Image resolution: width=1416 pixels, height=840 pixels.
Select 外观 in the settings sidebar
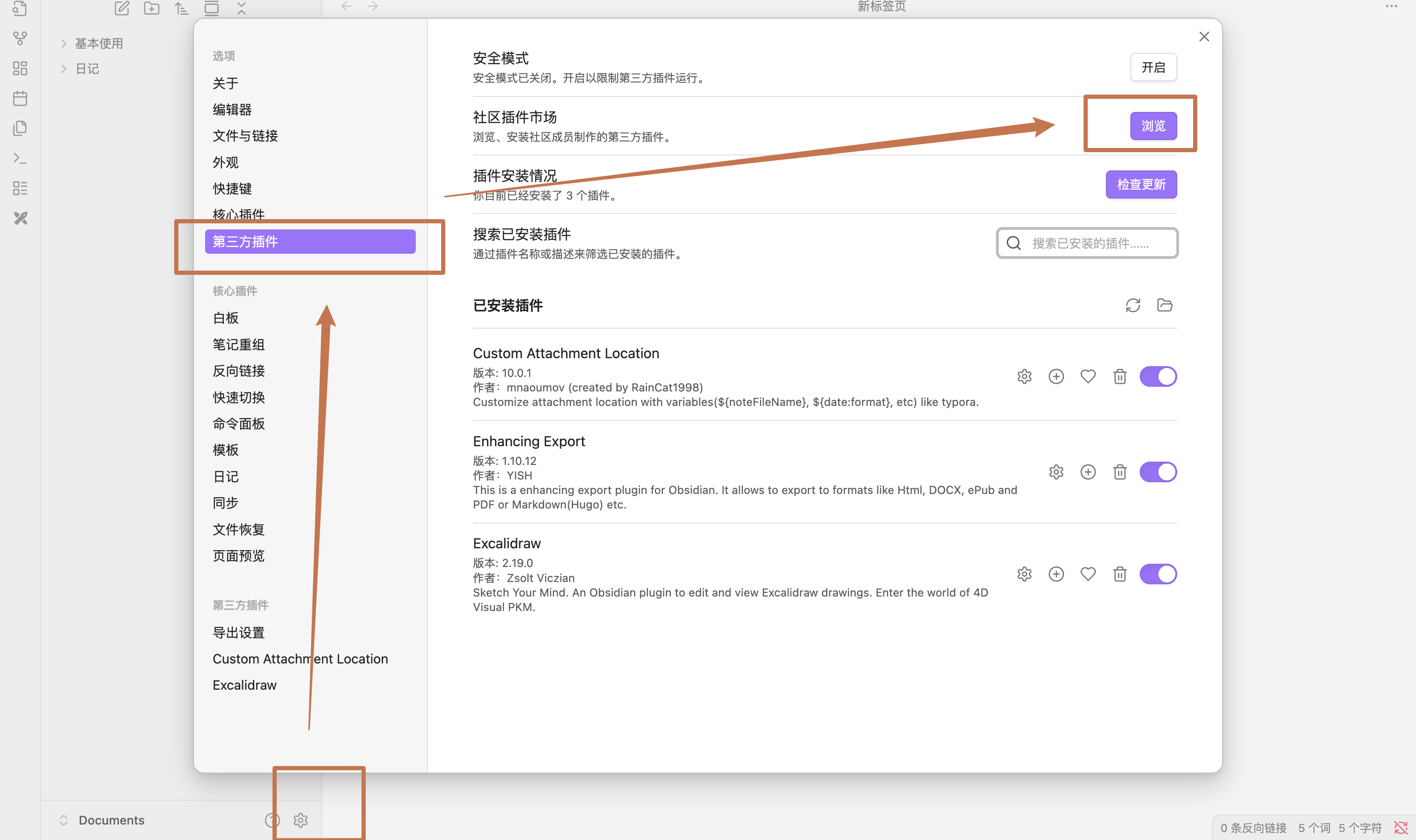point(225,162)
